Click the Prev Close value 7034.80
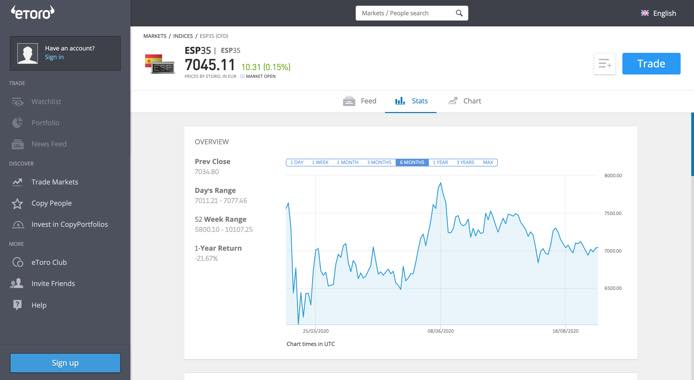 click(x=207, y=172)
